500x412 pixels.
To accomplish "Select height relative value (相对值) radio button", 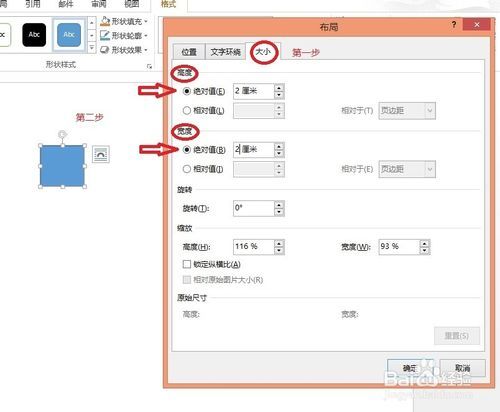I will [x=187, y=110].
